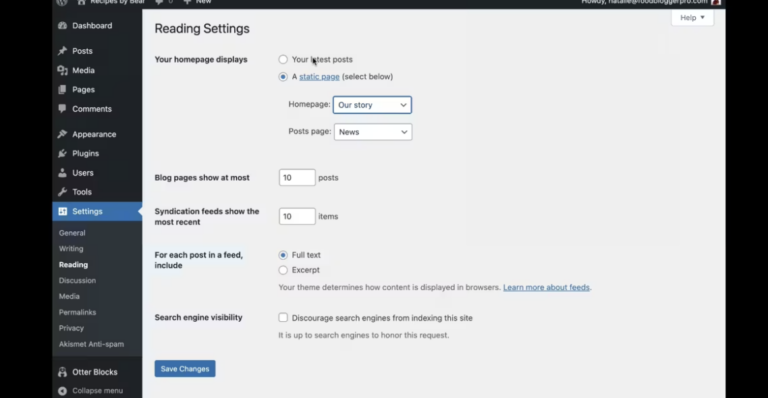The image size is (768, 398).
Task: Click the Posts pushpin icon
Action: (62, 51)
